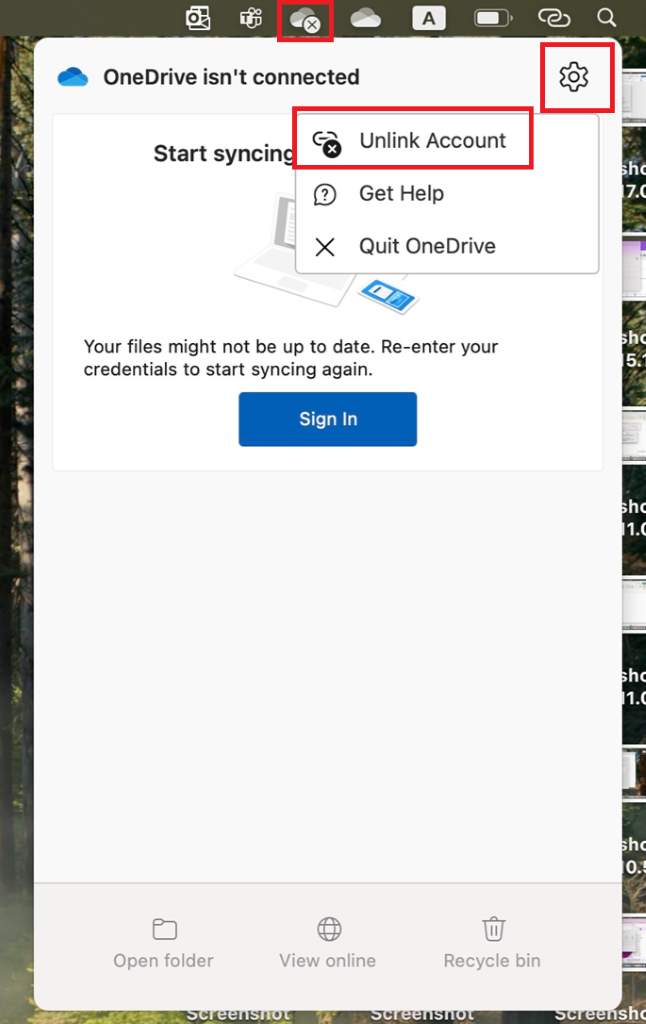Choose 'Get Help' from the menu

pyautogui.click(x=404, y=193)
